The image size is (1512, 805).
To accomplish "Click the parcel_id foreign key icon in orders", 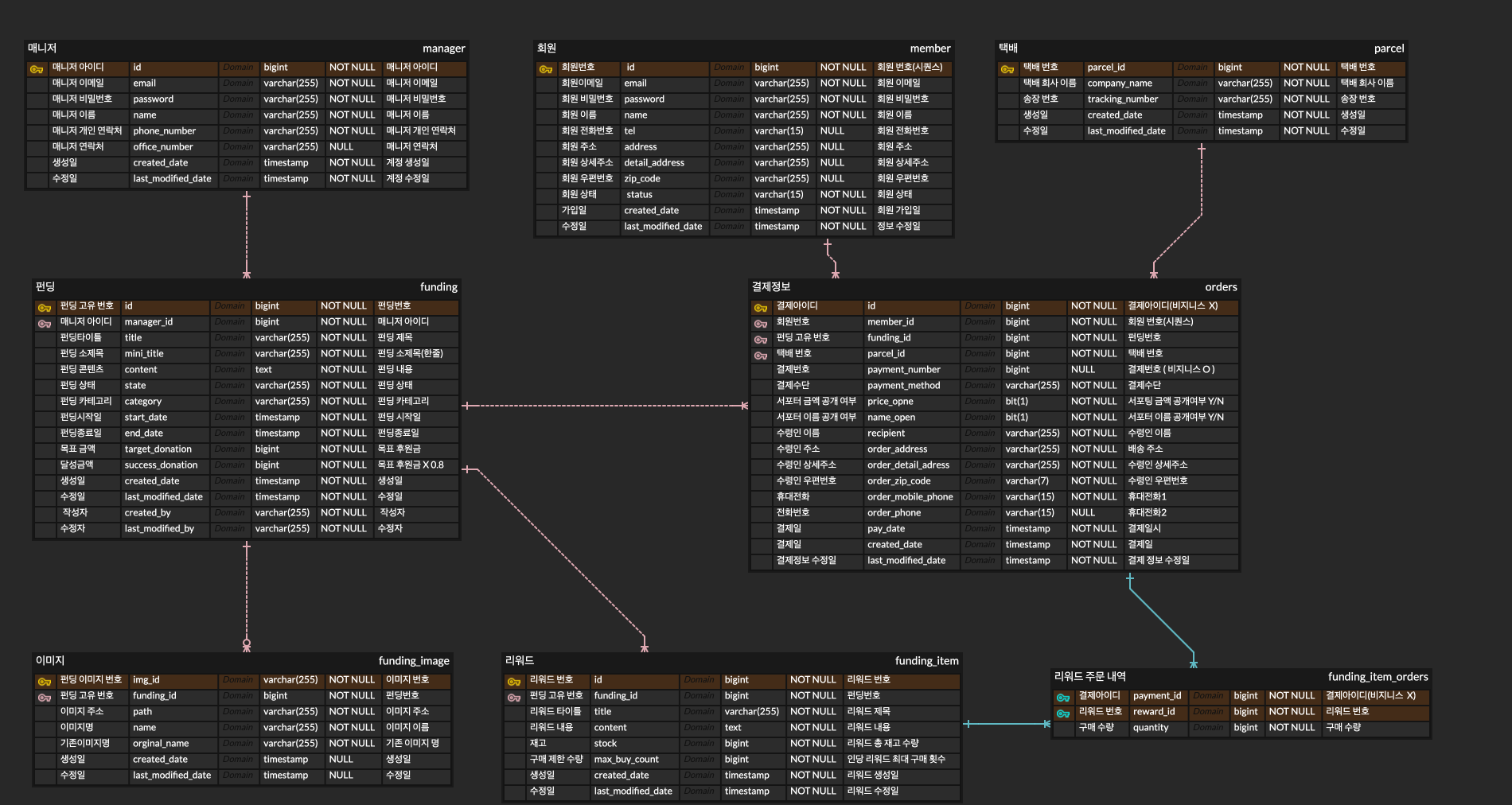I will 761,356.
